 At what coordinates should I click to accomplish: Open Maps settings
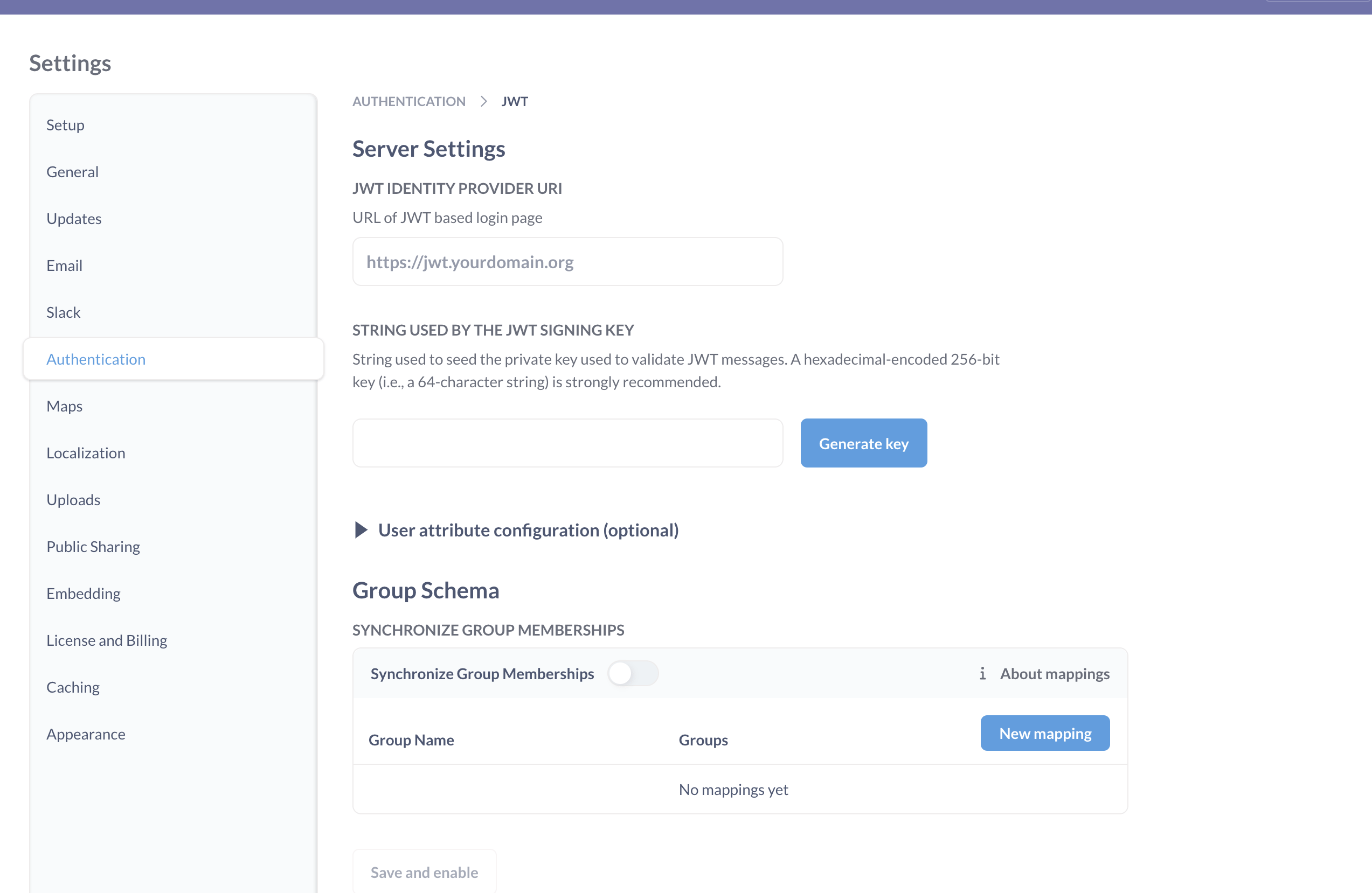click(x=64, y=406)
